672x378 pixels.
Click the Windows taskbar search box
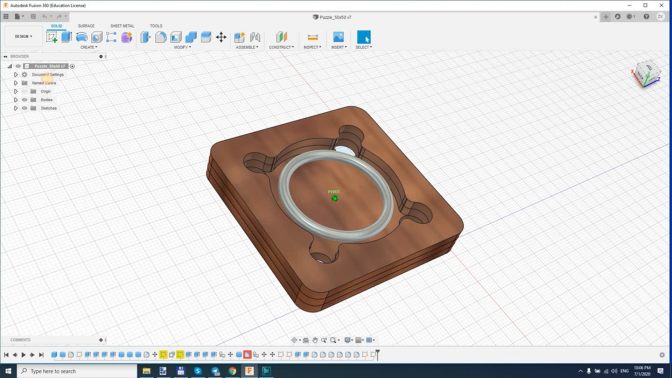[x=77, y=371]
